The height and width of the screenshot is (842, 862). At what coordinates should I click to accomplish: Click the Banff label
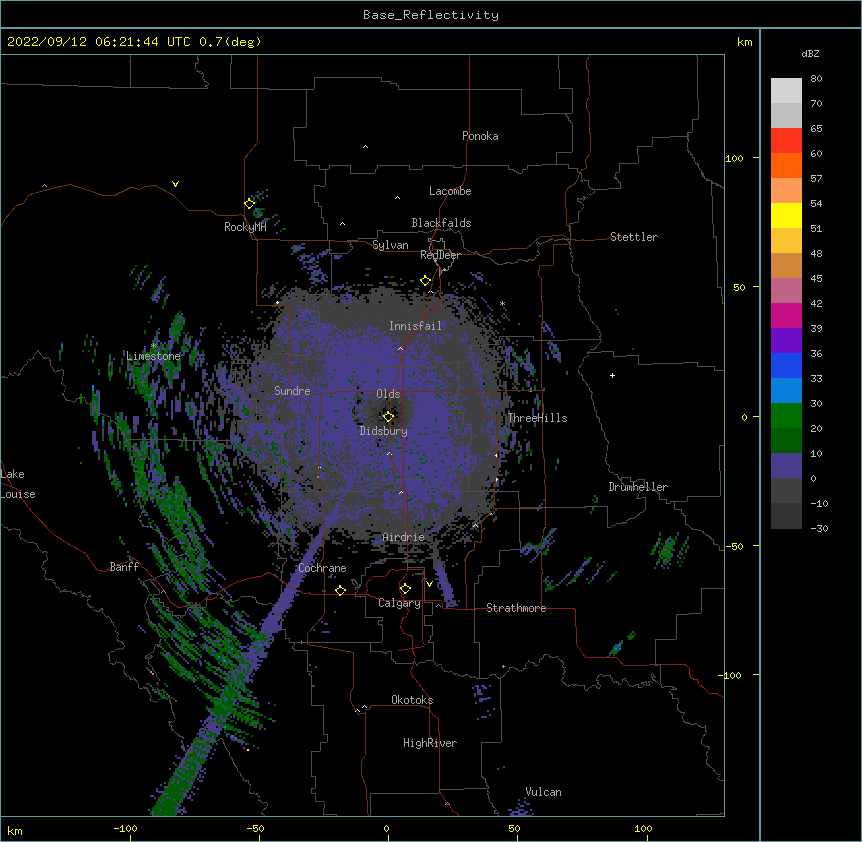tap(124, 567)
